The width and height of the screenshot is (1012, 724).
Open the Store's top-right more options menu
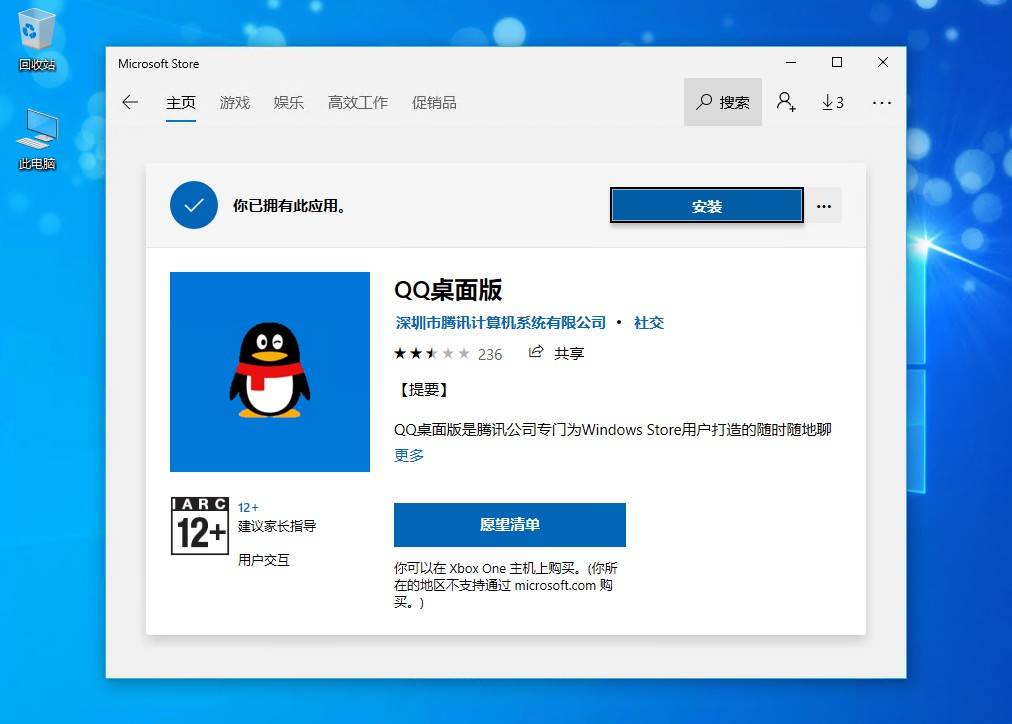[x=882, y=103]
